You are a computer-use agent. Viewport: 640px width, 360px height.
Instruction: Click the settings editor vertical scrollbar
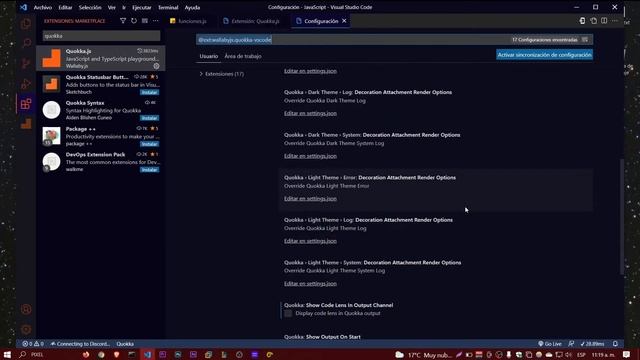coord(622,216)
